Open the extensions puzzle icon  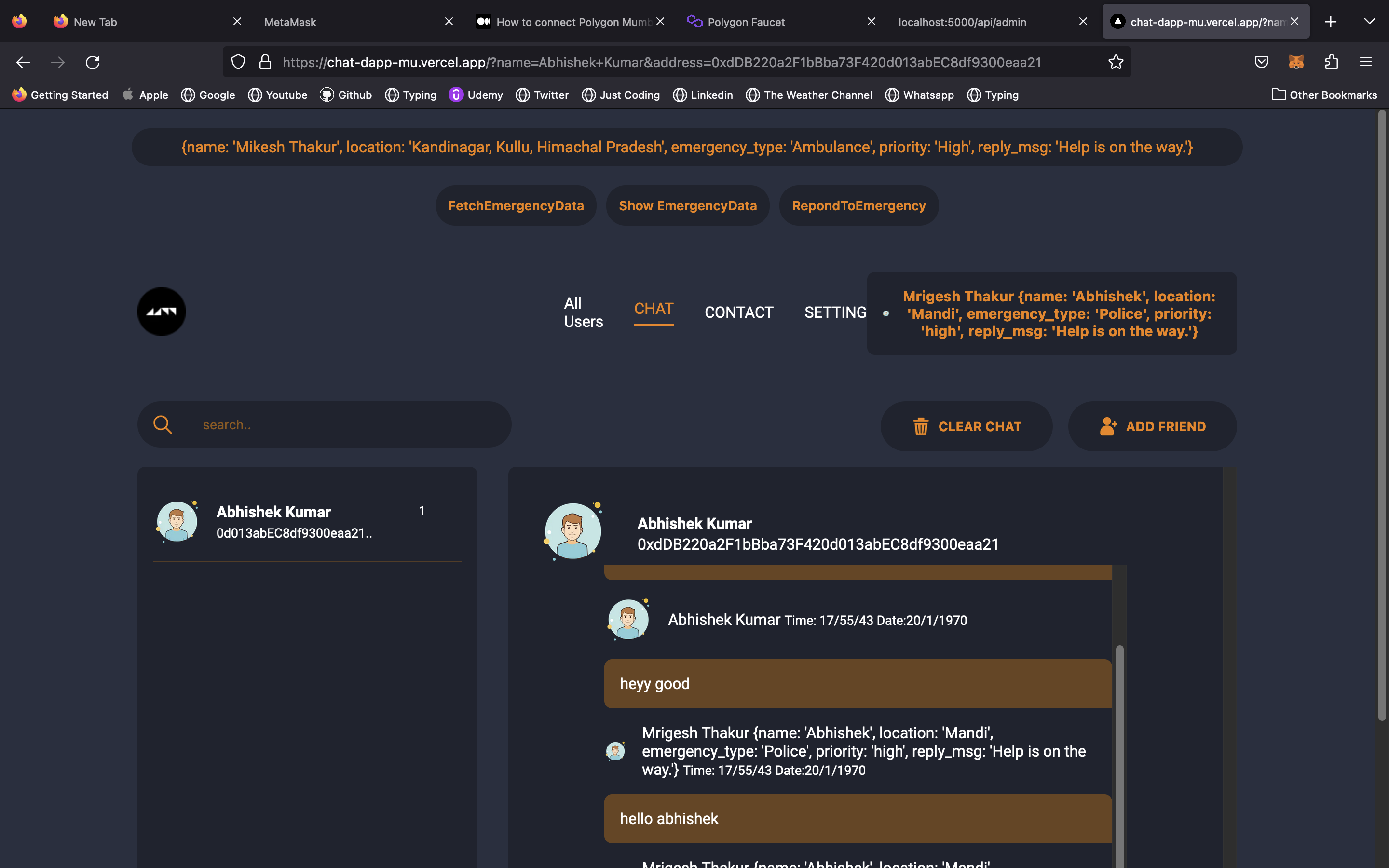click(1331, 62)
